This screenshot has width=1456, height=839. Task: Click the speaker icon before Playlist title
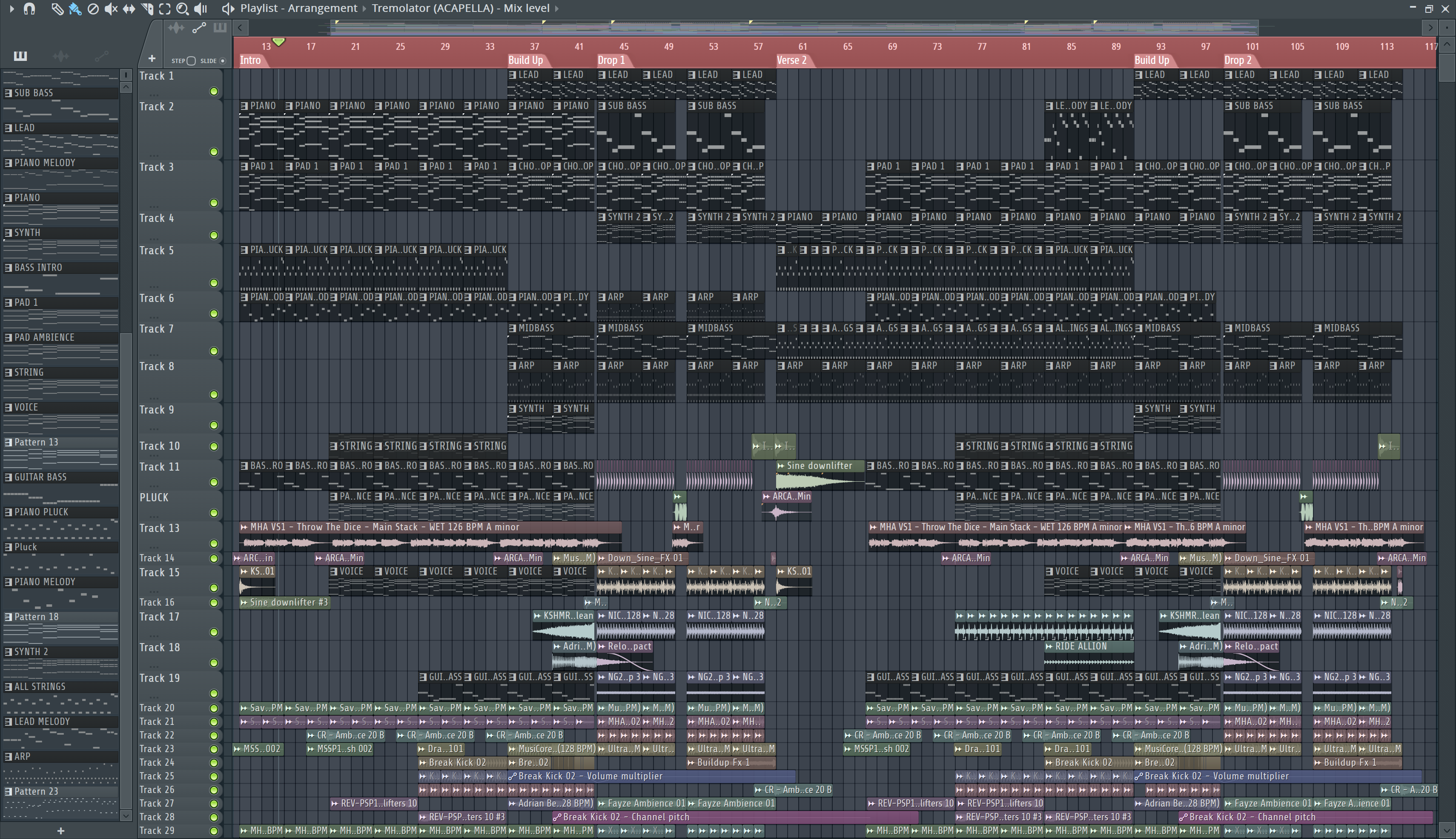click(x=228, y=9)
